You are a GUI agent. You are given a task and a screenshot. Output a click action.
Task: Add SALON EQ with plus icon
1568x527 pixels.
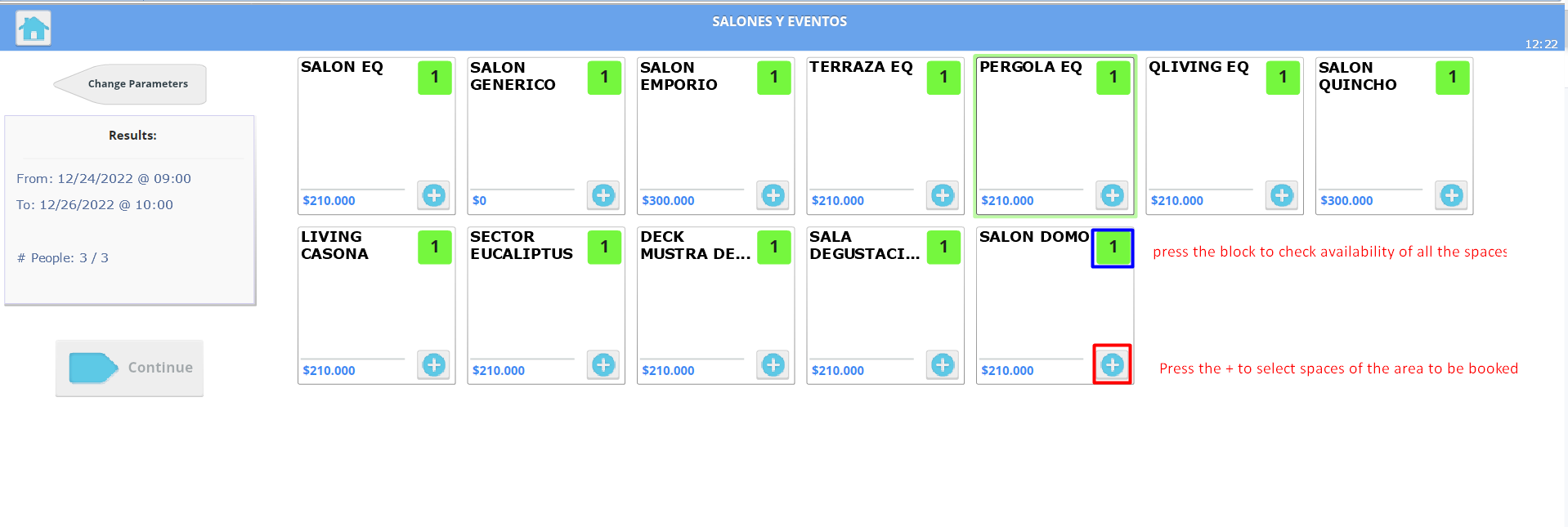pos(434,195)
